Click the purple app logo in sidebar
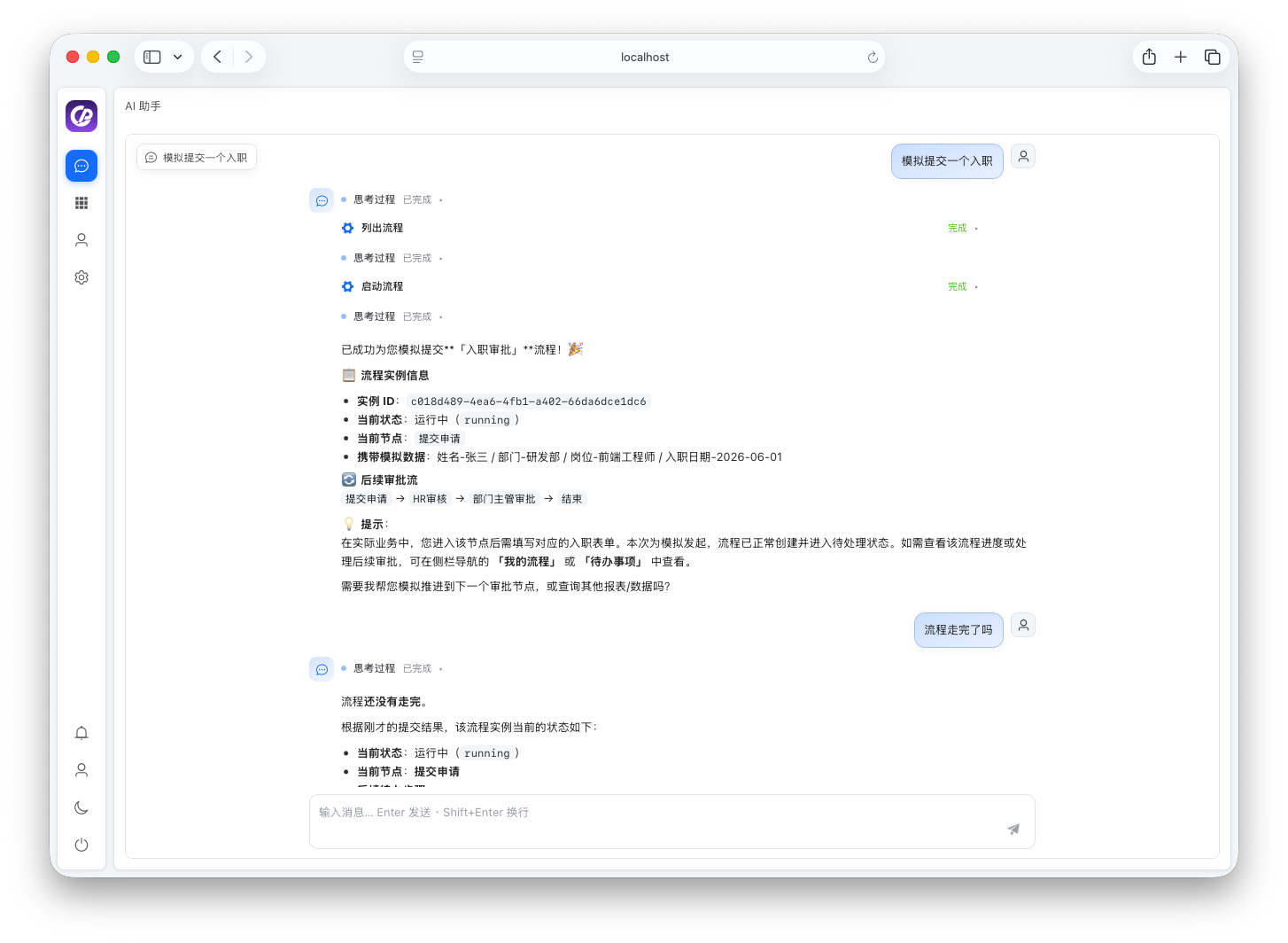 81,116
